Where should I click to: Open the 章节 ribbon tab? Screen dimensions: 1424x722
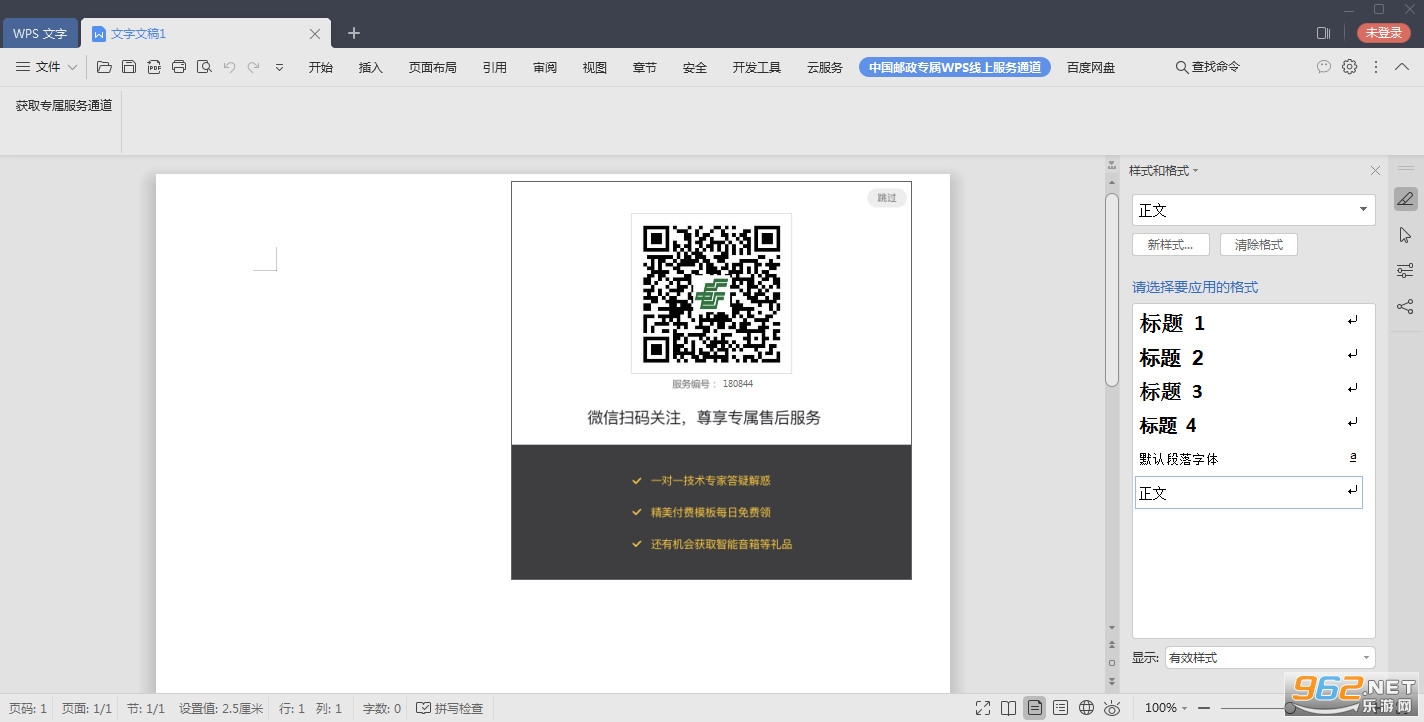tap(645, 67)
